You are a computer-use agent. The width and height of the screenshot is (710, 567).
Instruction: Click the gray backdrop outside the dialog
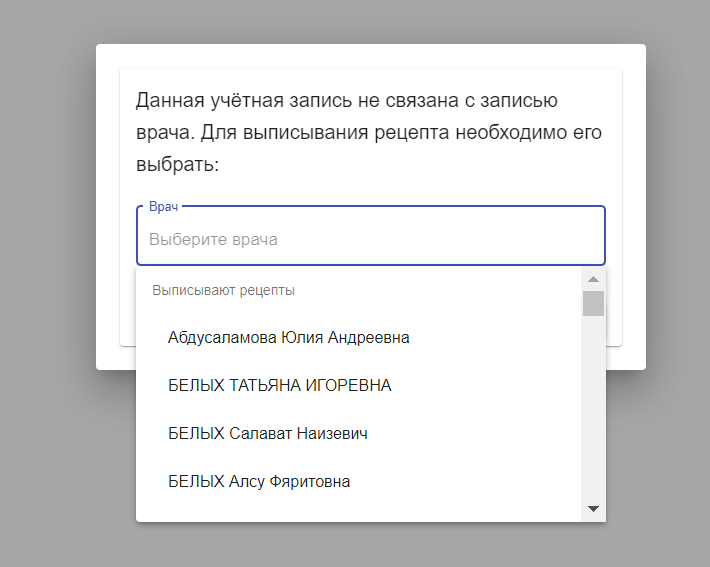pyautogui.click(x=45, y=272)
